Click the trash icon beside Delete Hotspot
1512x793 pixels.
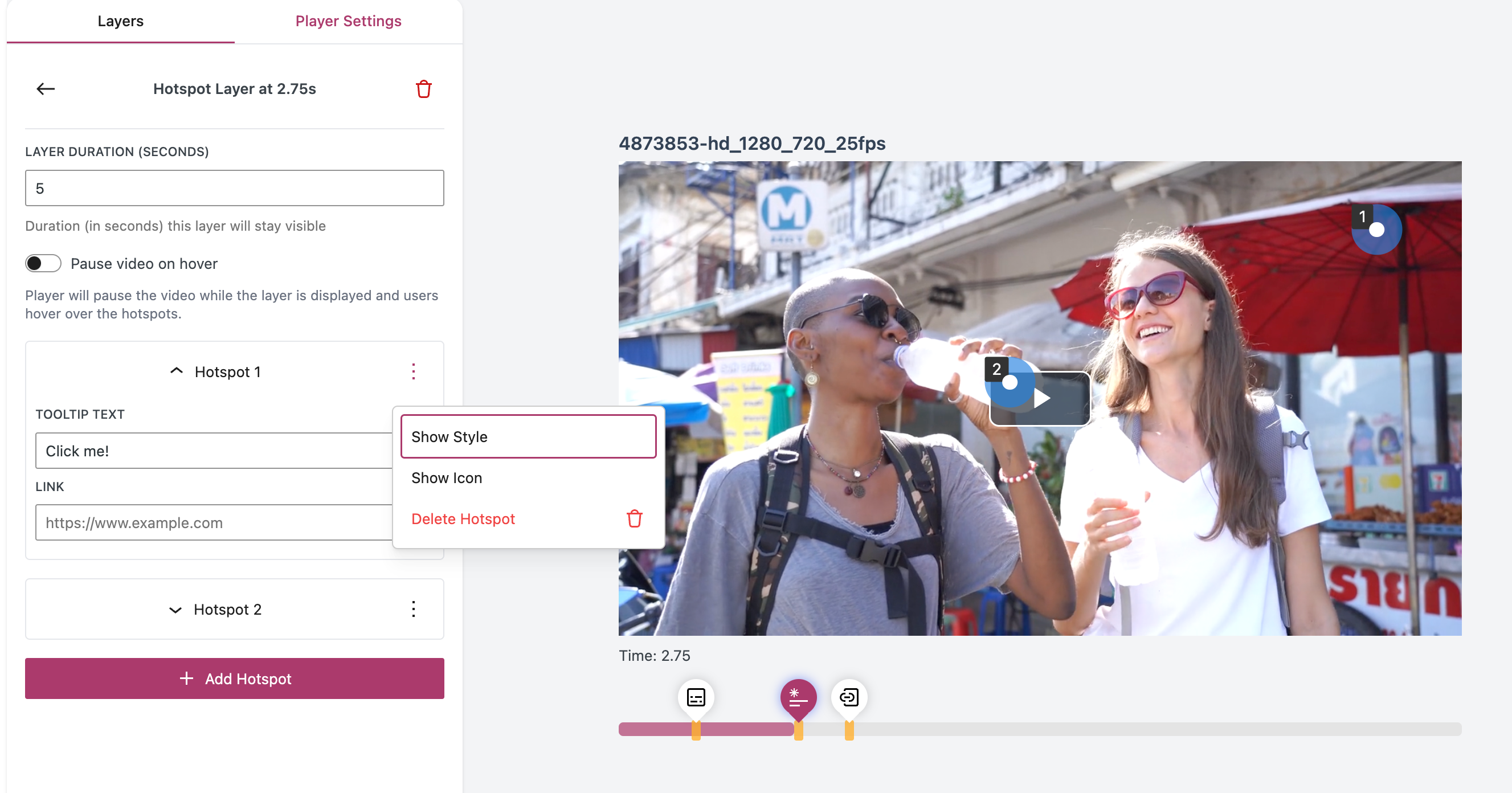(634, 519)
